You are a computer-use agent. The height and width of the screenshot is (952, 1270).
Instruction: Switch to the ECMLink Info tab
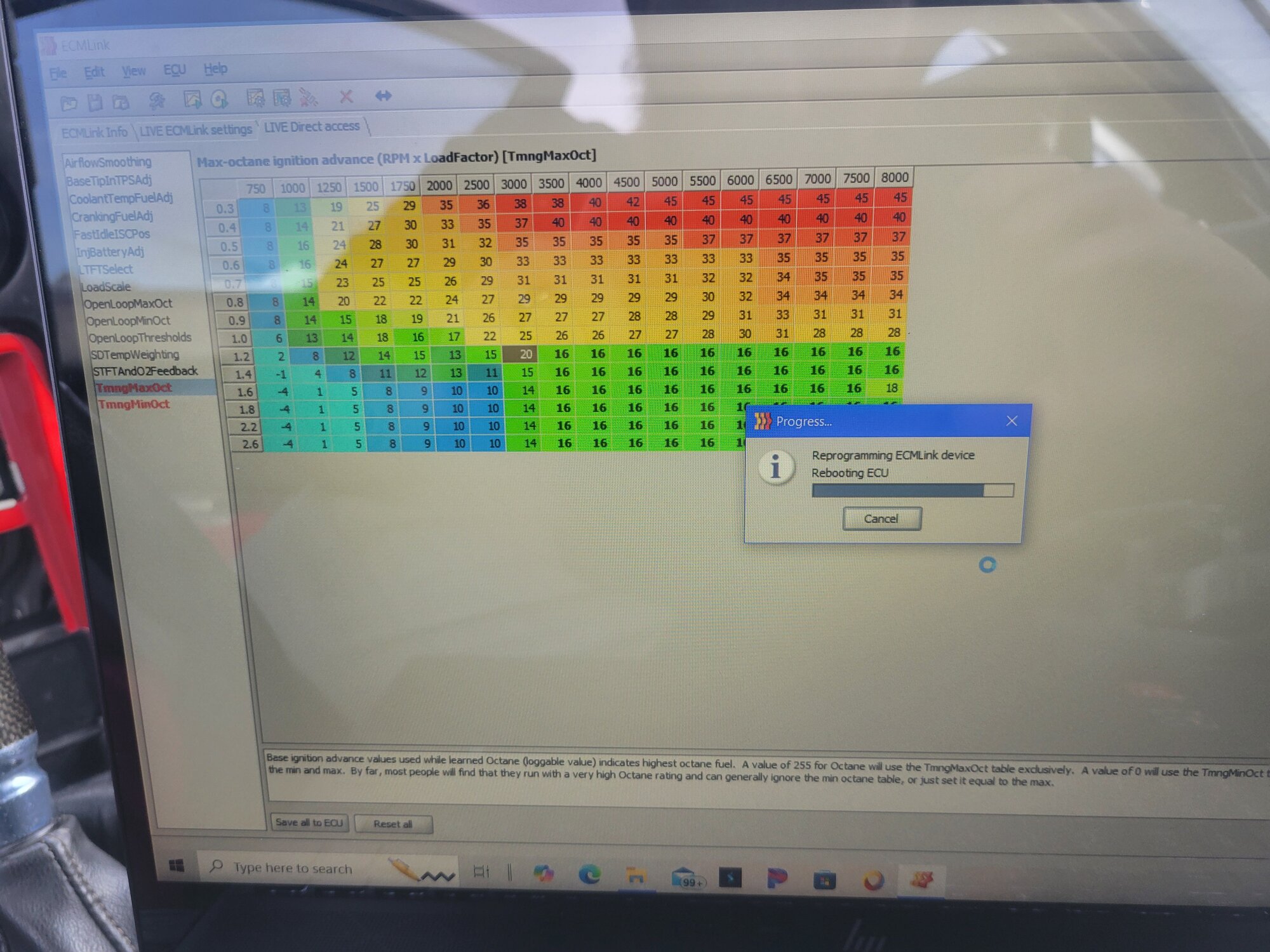coord(94,133)
